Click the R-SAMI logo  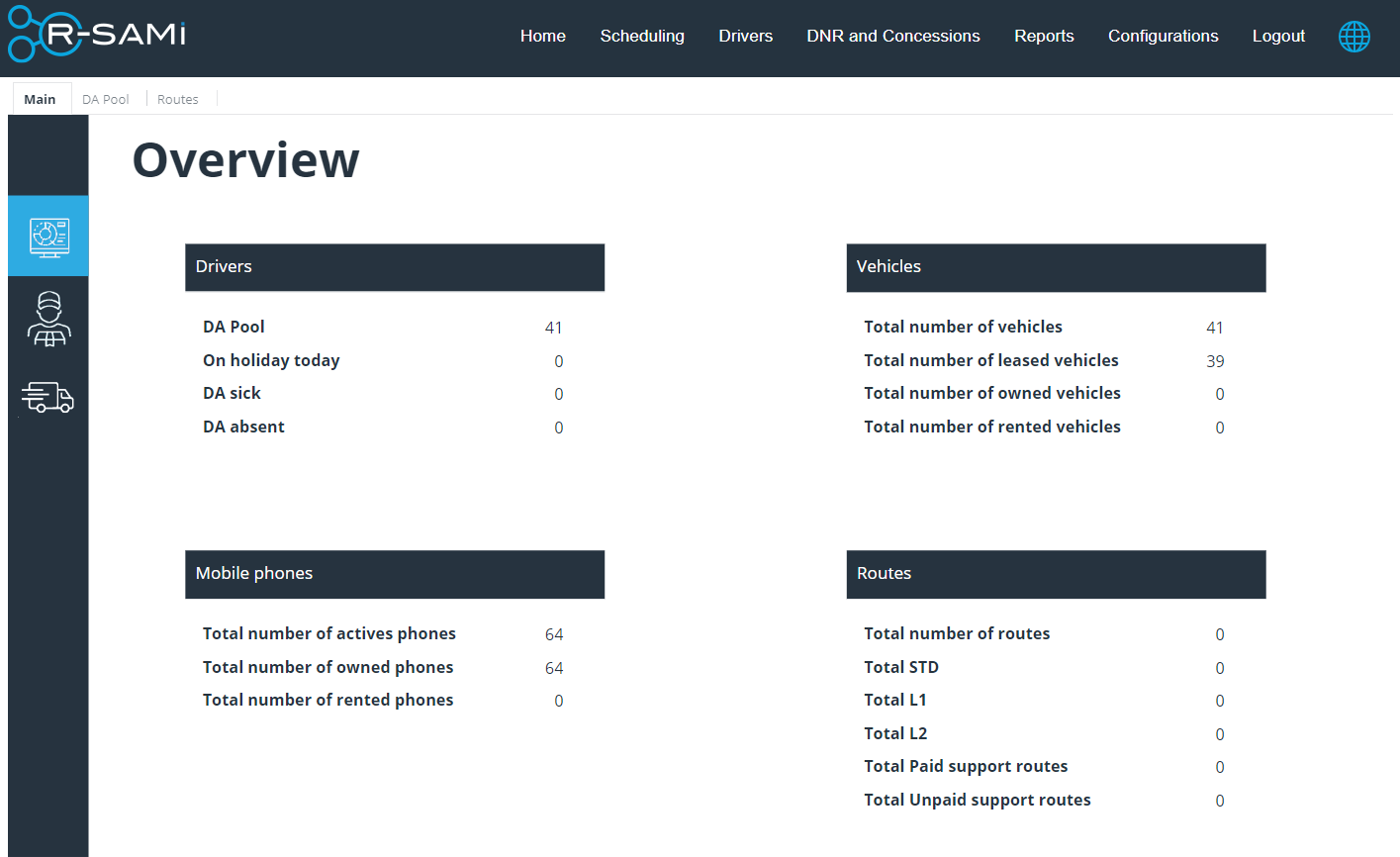point(95,35)
